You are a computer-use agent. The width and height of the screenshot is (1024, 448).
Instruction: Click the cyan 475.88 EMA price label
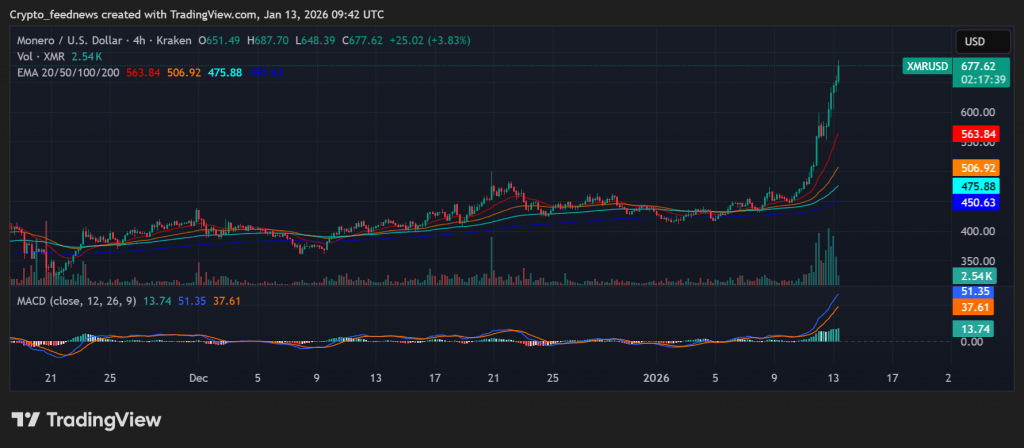coord(976,186)
